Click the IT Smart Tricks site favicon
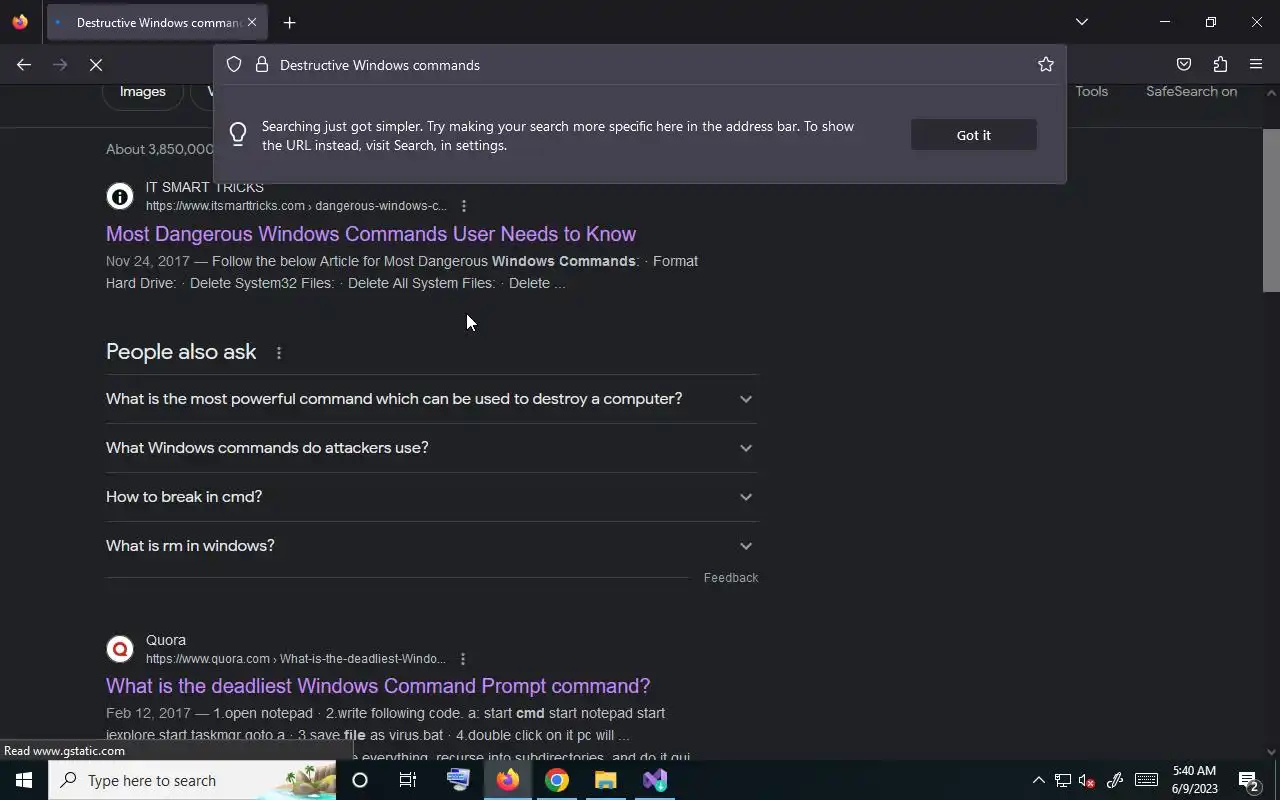 [120, 196]
